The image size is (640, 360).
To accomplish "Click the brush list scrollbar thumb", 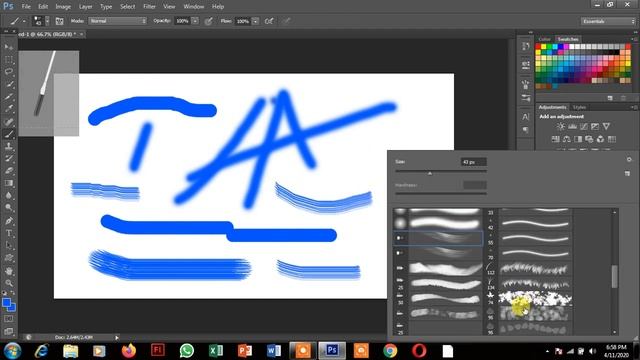I will coord(614,276).
